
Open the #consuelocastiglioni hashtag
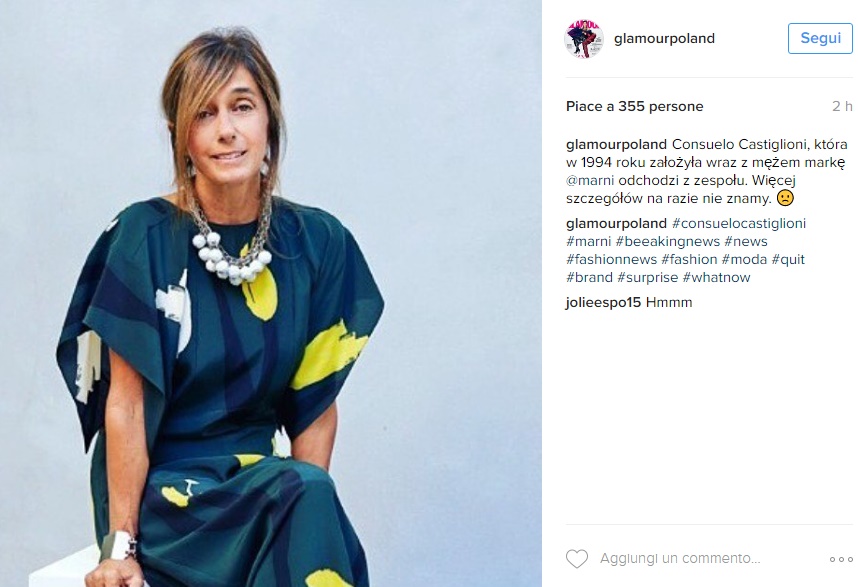click(x=739, y=223)
